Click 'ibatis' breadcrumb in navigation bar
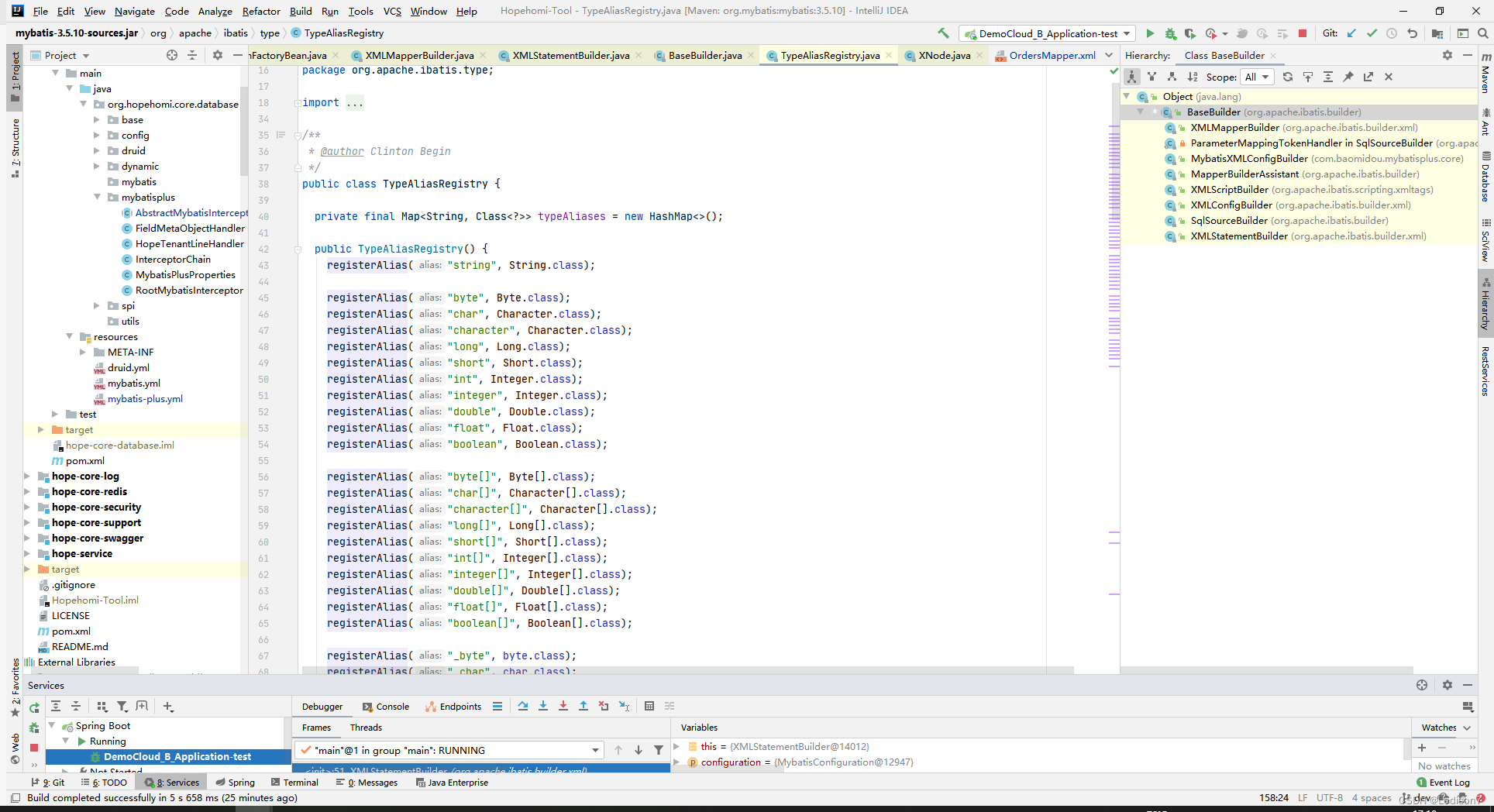 [236, 33]
